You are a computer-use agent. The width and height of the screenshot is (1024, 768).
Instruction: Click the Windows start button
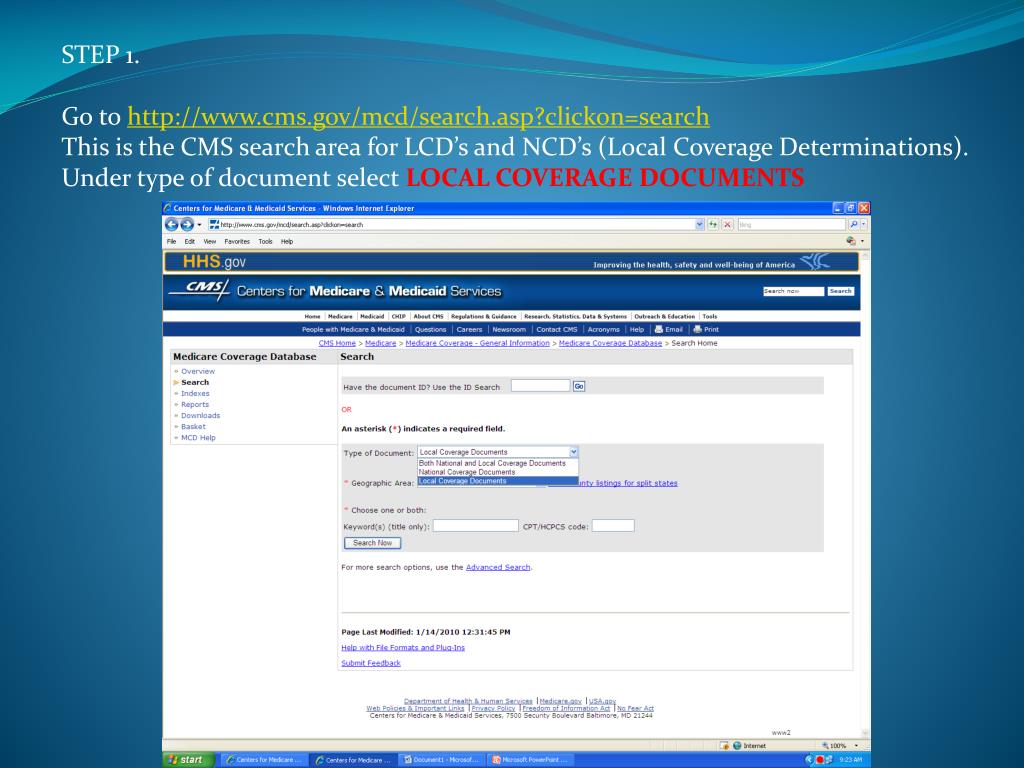187,760
